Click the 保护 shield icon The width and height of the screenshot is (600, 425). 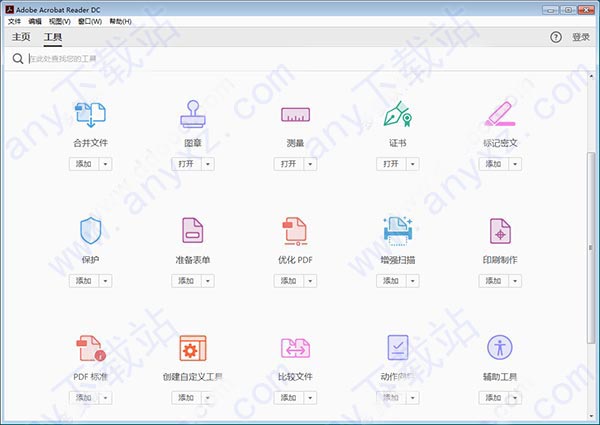pos(90,231)
